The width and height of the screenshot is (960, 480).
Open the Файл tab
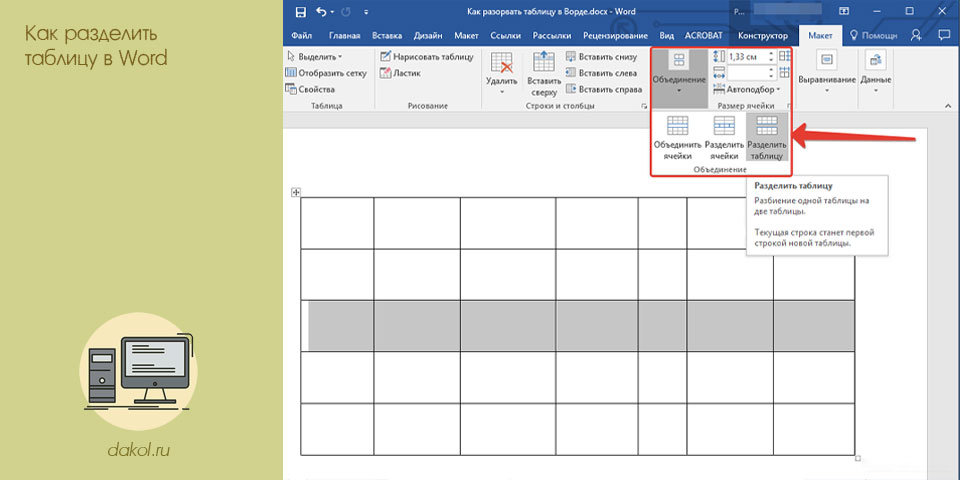[302, 36]
